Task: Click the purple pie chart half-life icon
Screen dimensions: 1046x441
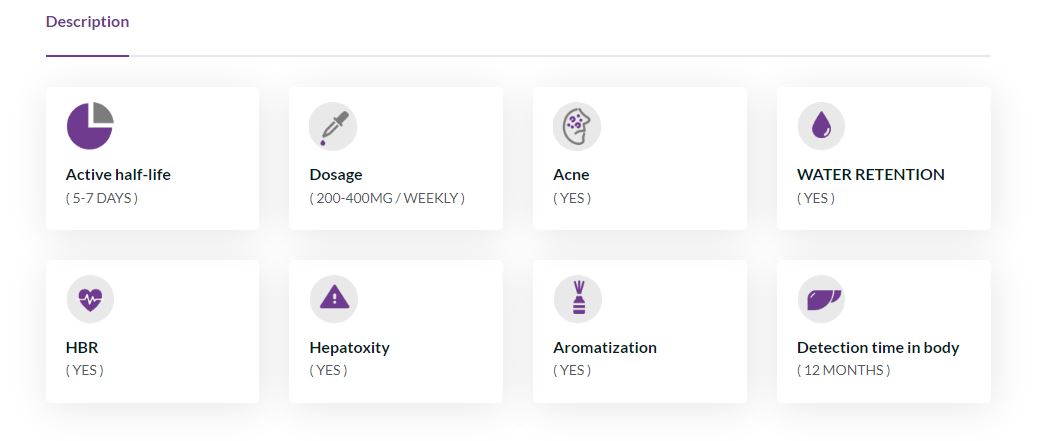Action: point(90,125)
